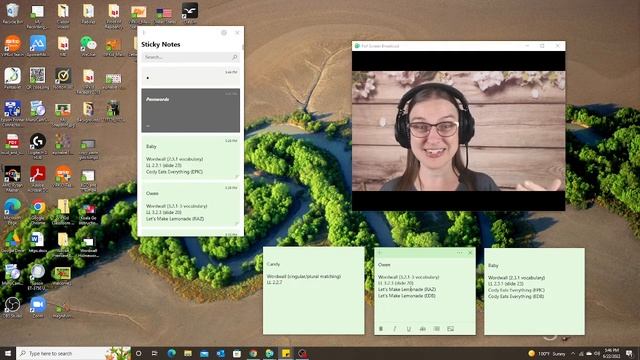Screen dimensions: 640x360
Task: Toggle strikethrough in the Owen note toolbar
Action: point(423,329)
